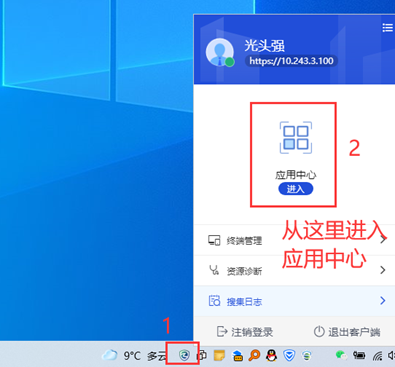
Task: Click the 应用中心 label text
Action: 296,175
